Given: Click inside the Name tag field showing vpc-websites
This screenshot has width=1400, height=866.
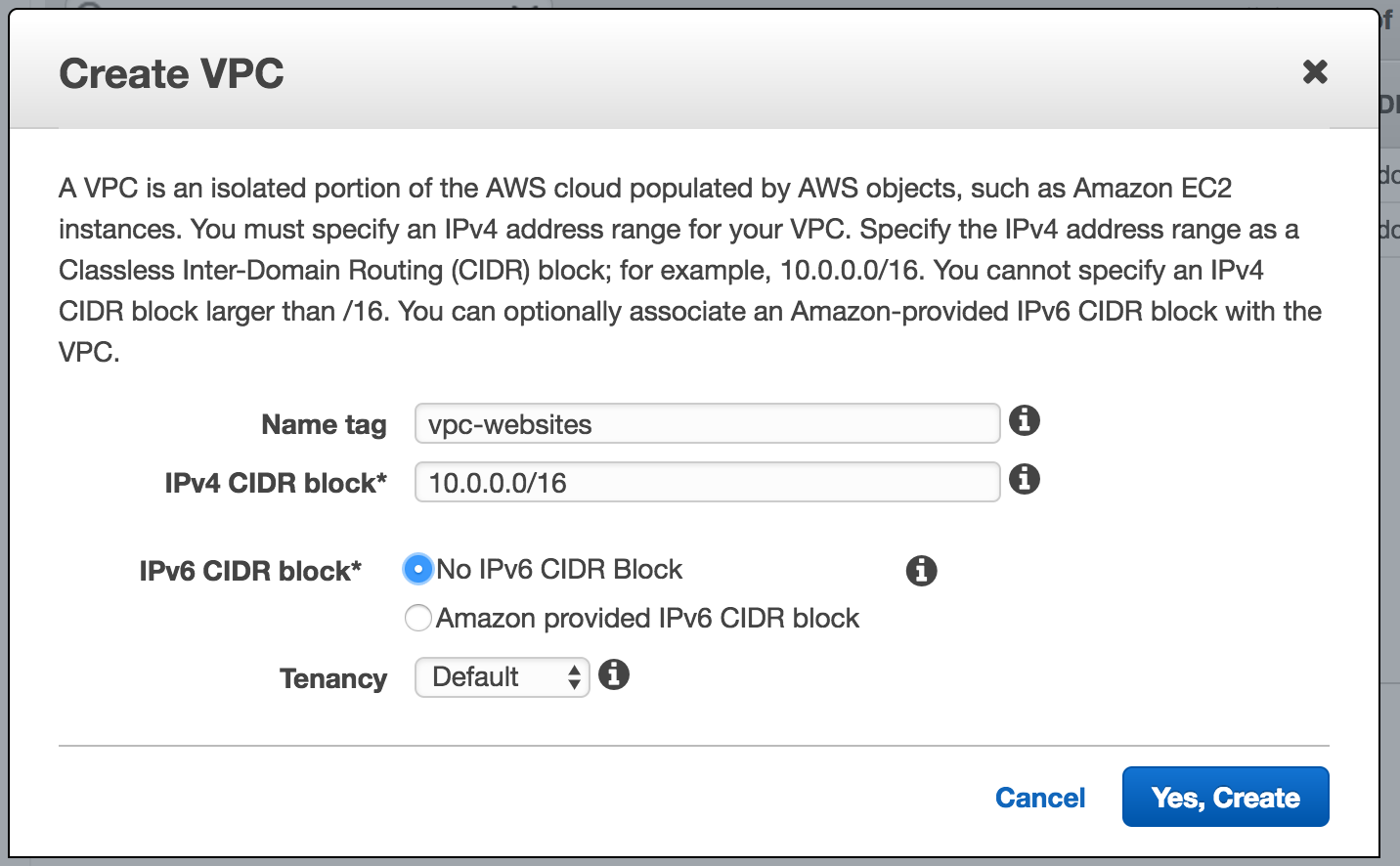Looking at the screenshot, I should coord(706,423).
